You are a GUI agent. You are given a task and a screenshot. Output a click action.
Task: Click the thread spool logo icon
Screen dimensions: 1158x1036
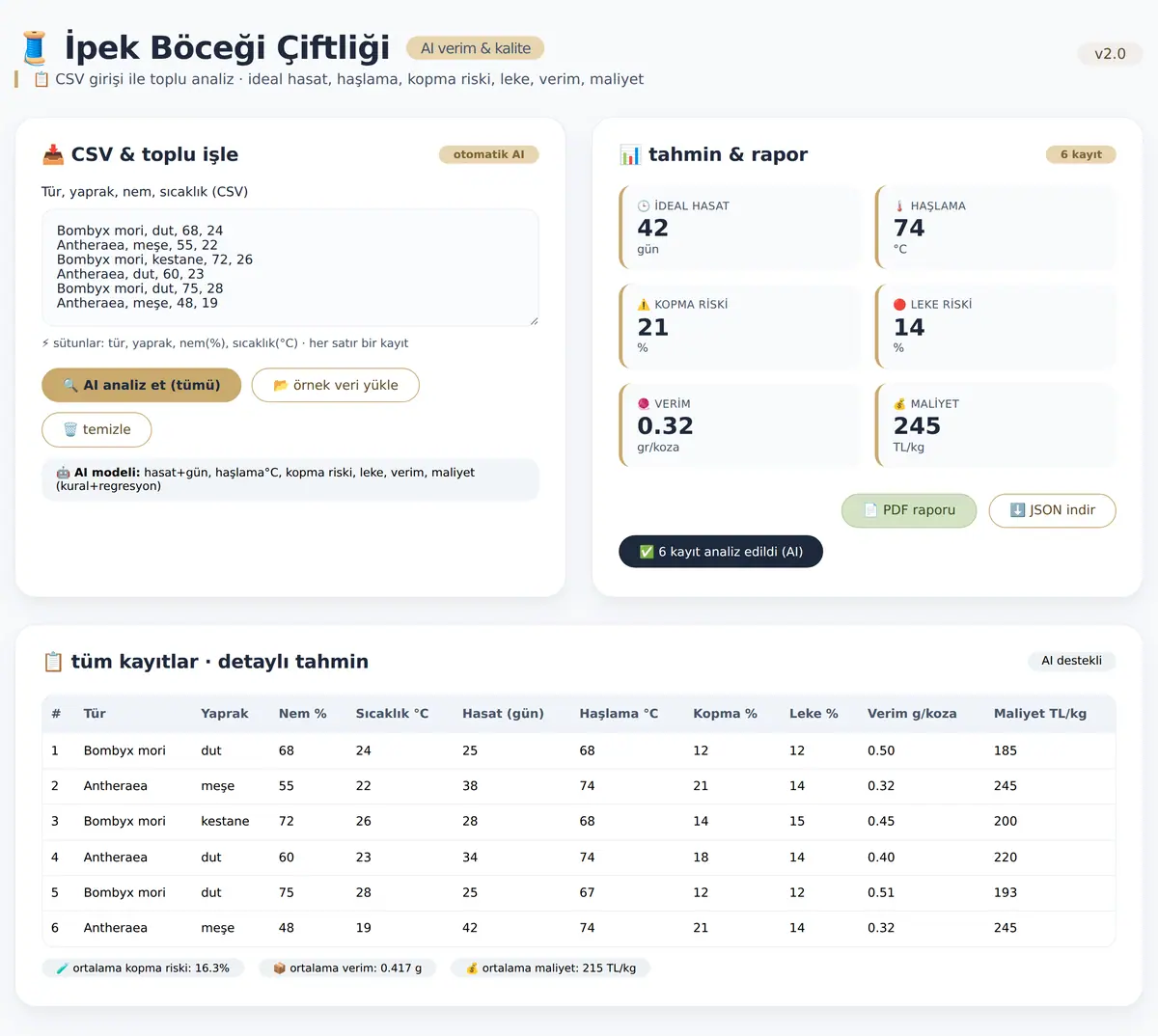point(35,47)
